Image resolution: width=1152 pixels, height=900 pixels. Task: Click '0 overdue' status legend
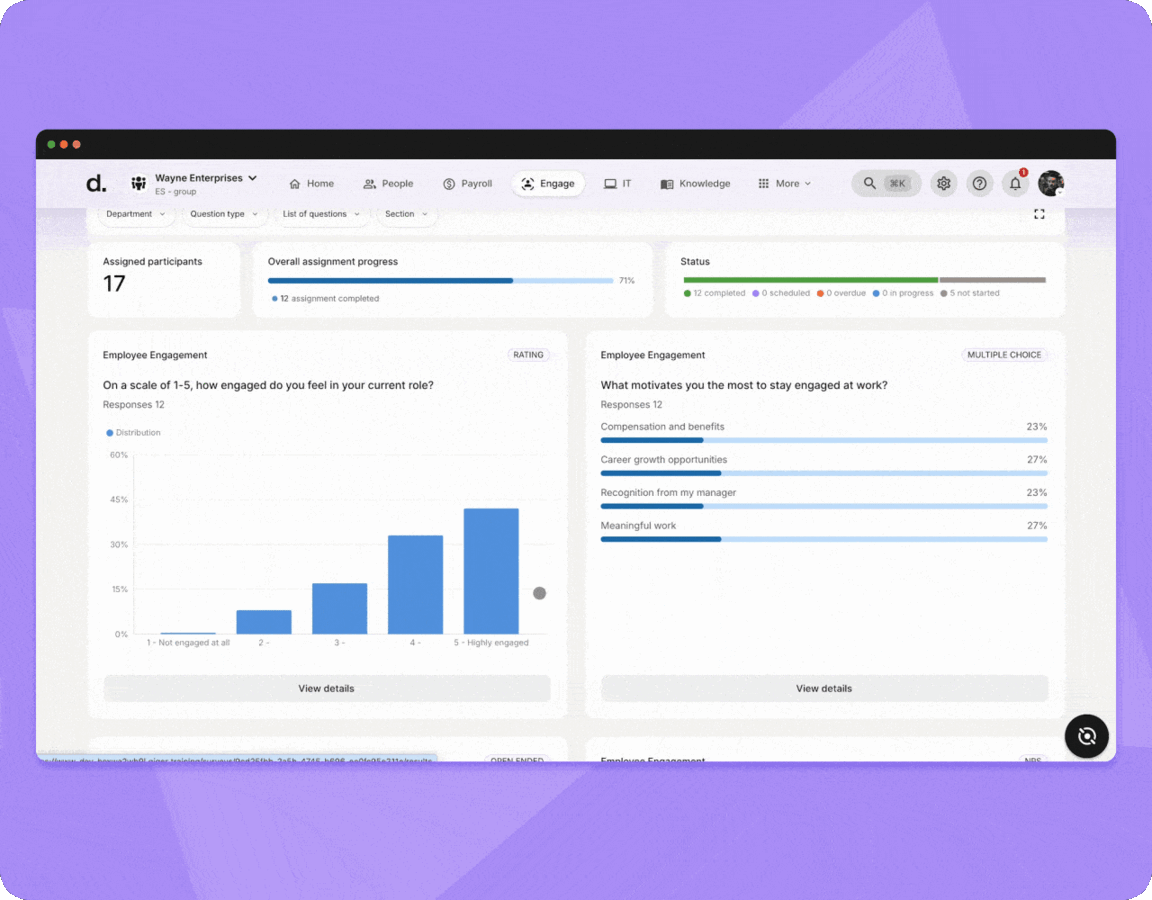[x=841, y=293]
